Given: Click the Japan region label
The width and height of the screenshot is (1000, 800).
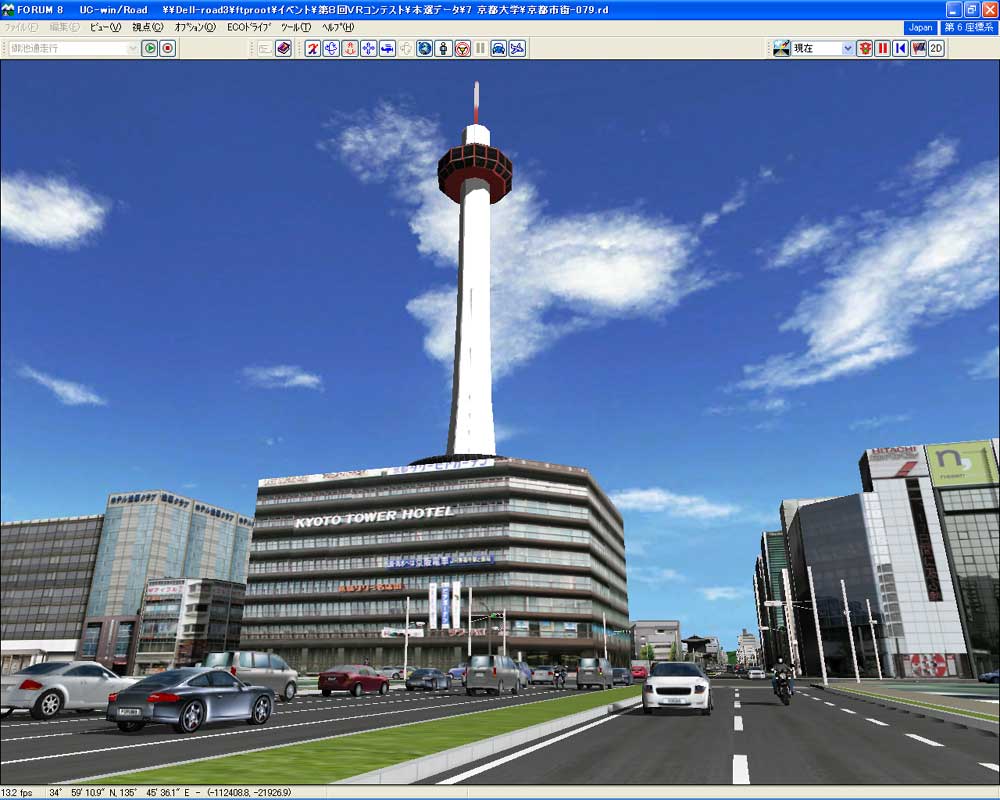Looking at the screenshot, I should pos(920,27).
